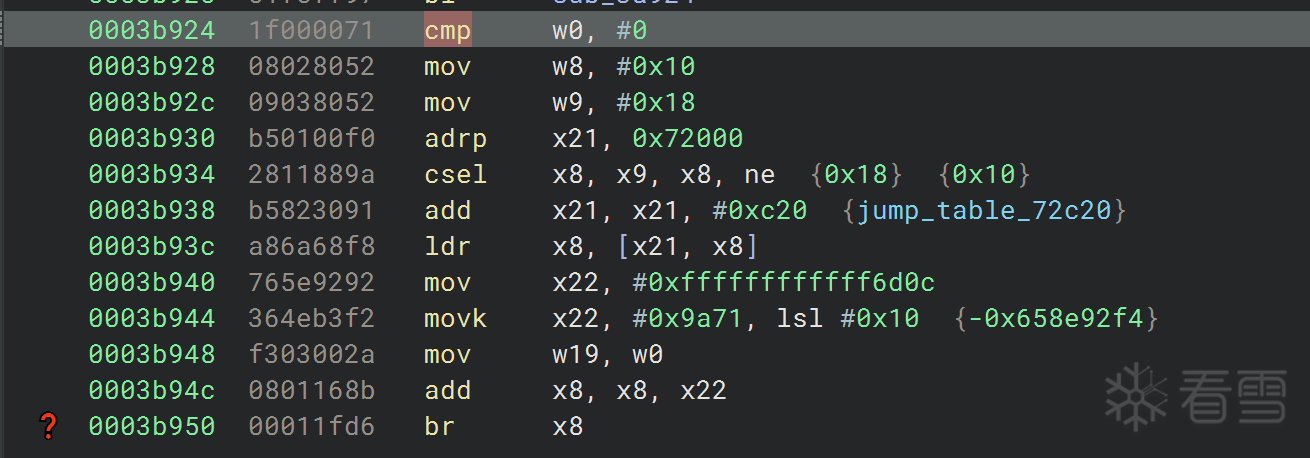
Task: Select the highlighted cmp mnemonic
Action: (447, 31)
